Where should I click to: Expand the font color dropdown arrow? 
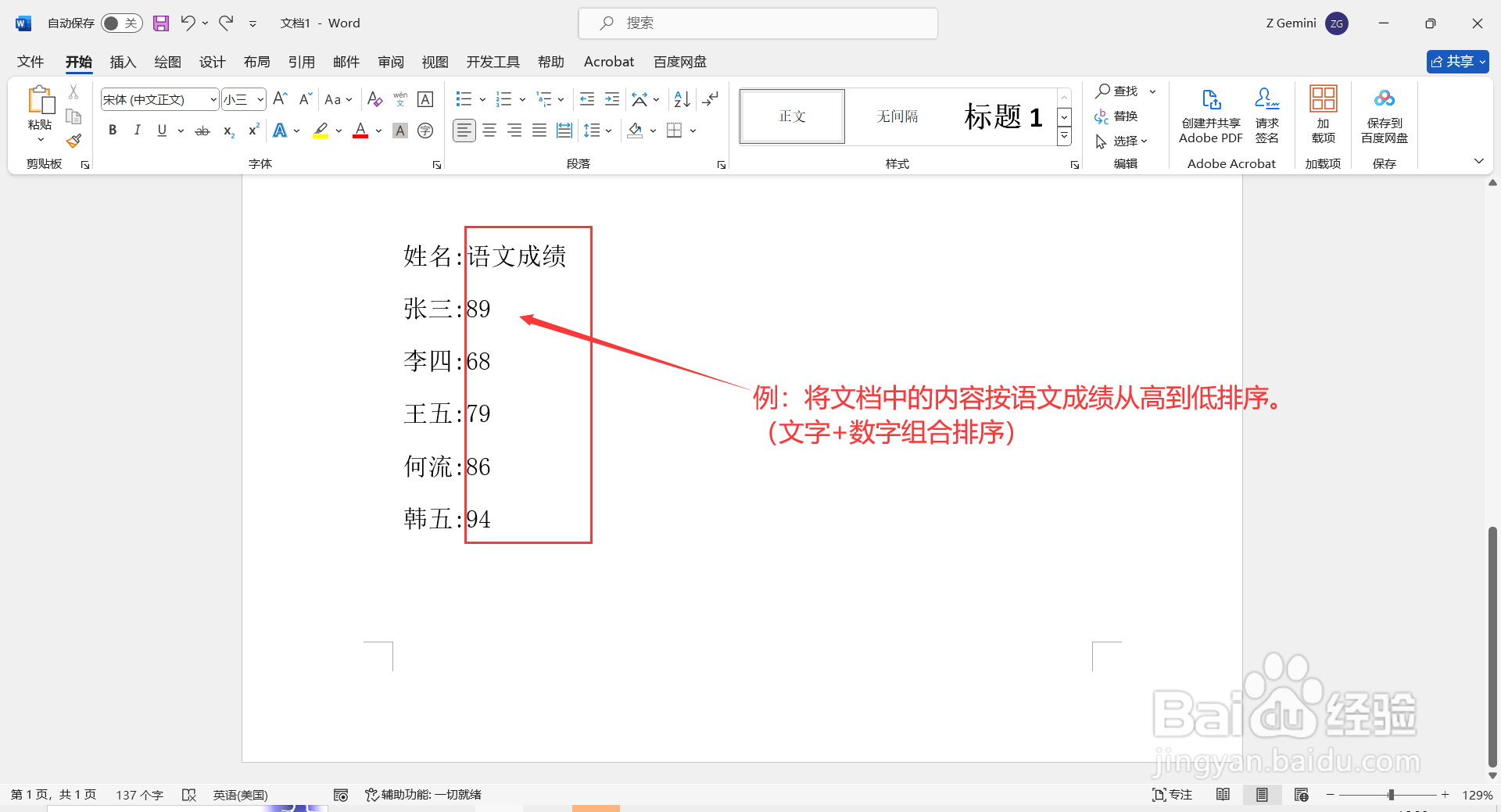[378, 131]
